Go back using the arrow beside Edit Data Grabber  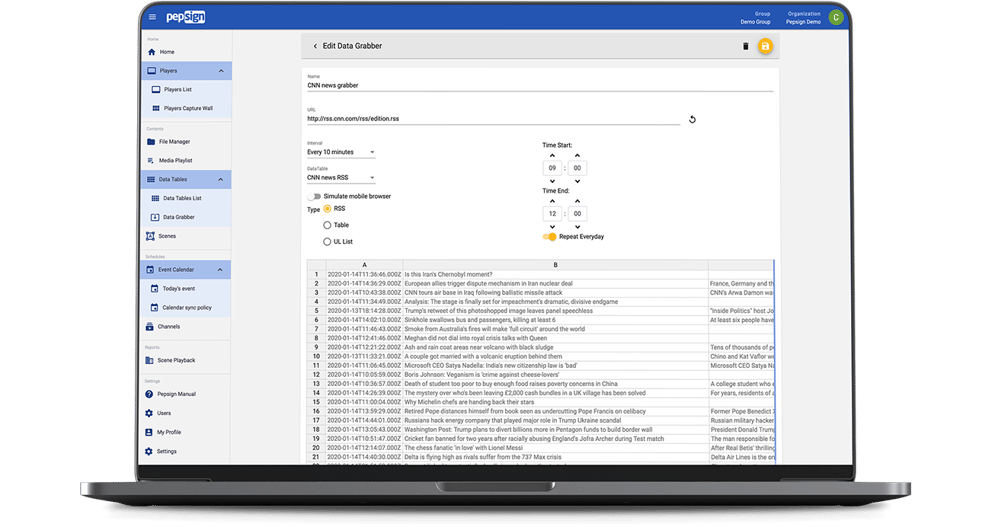315,46
